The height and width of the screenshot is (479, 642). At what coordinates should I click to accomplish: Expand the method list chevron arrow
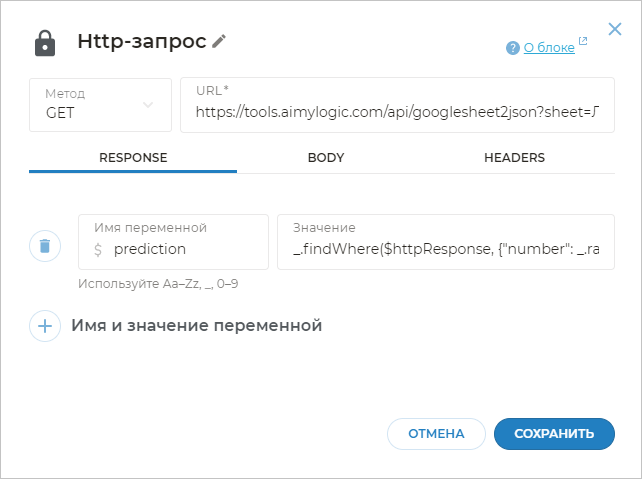click(x=149, y=105)
